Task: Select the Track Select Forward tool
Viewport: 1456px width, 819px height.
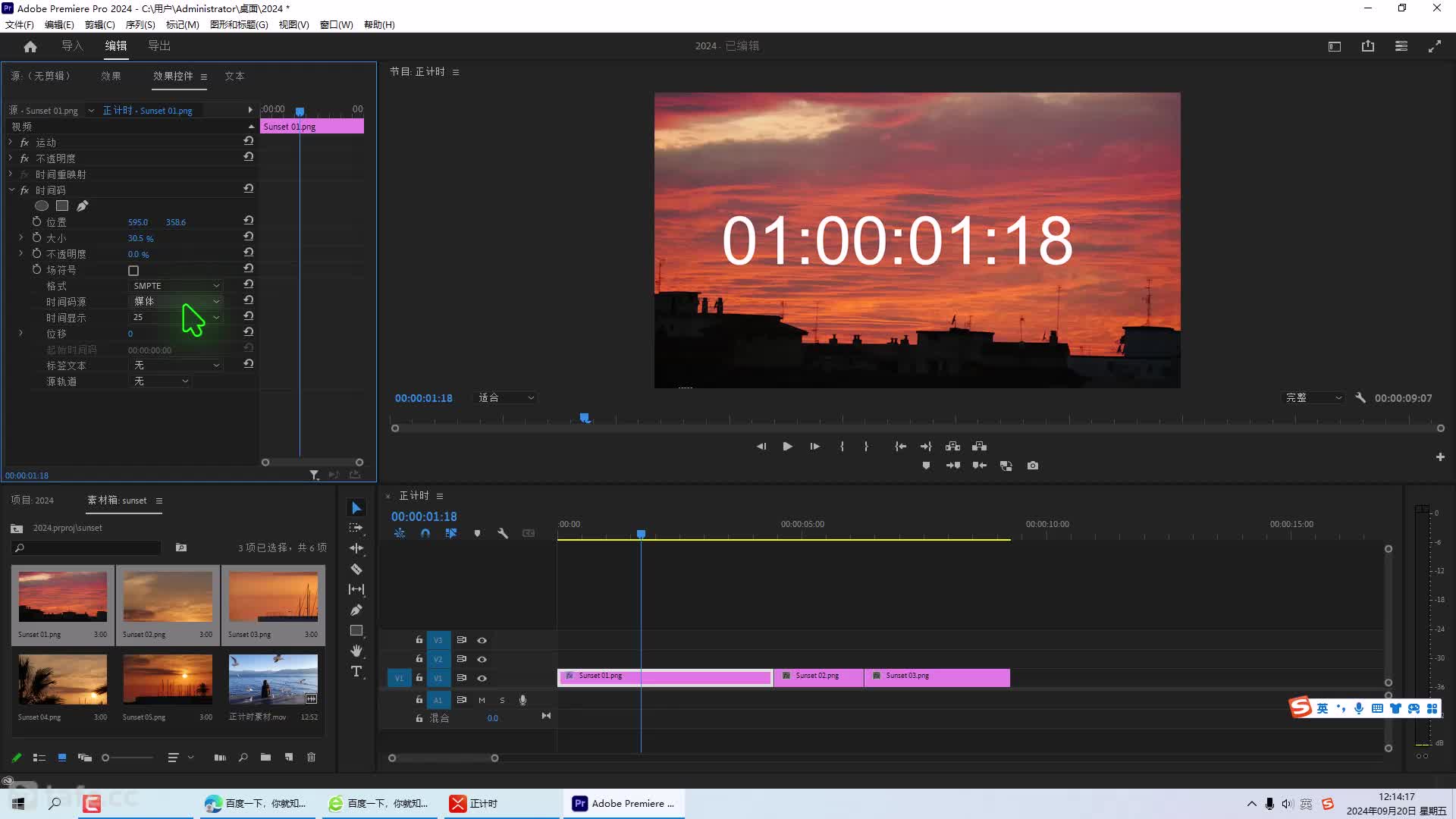Action: [x=356, y=528]
